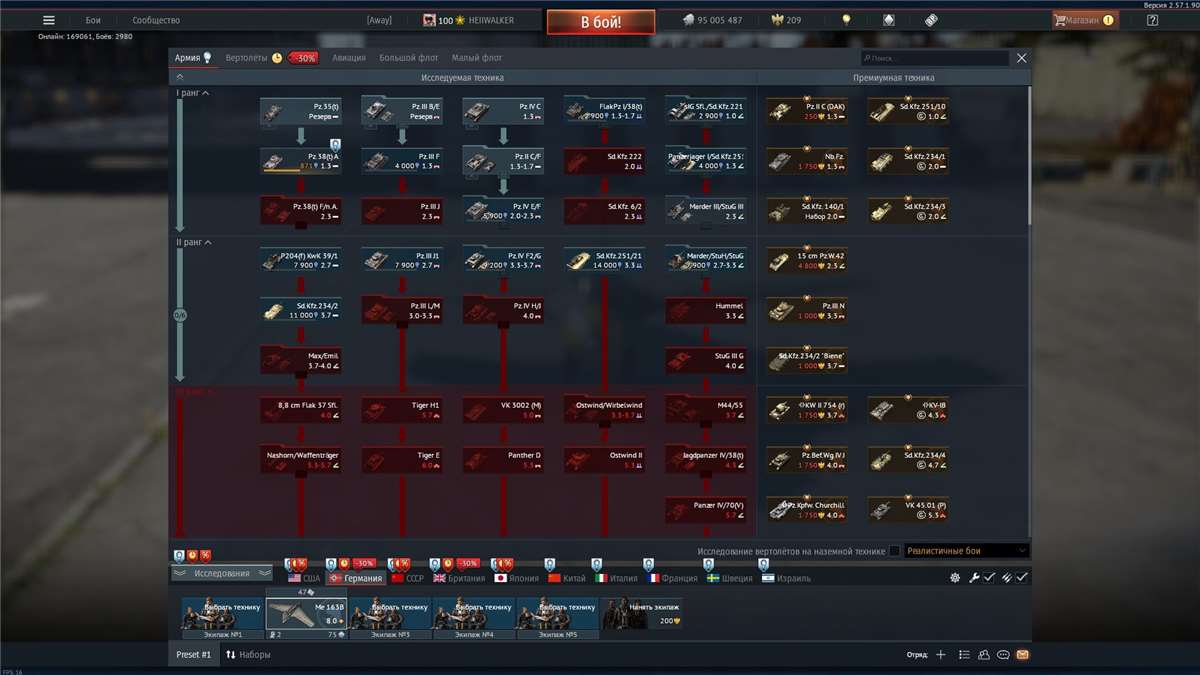Click the light bulb icon in top bar
Image resolution: width=1200 pixels, height=675 pixels.
coord(846,20)
